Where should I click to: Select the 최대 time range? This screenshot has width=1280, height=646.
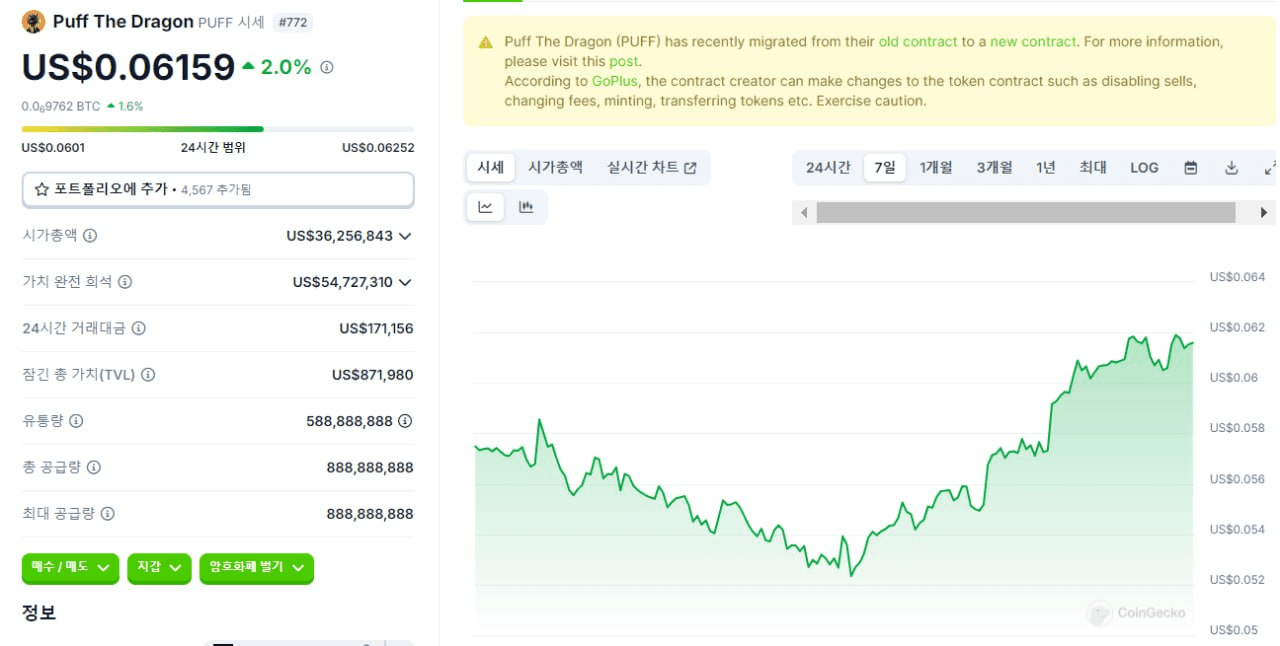1092,168
